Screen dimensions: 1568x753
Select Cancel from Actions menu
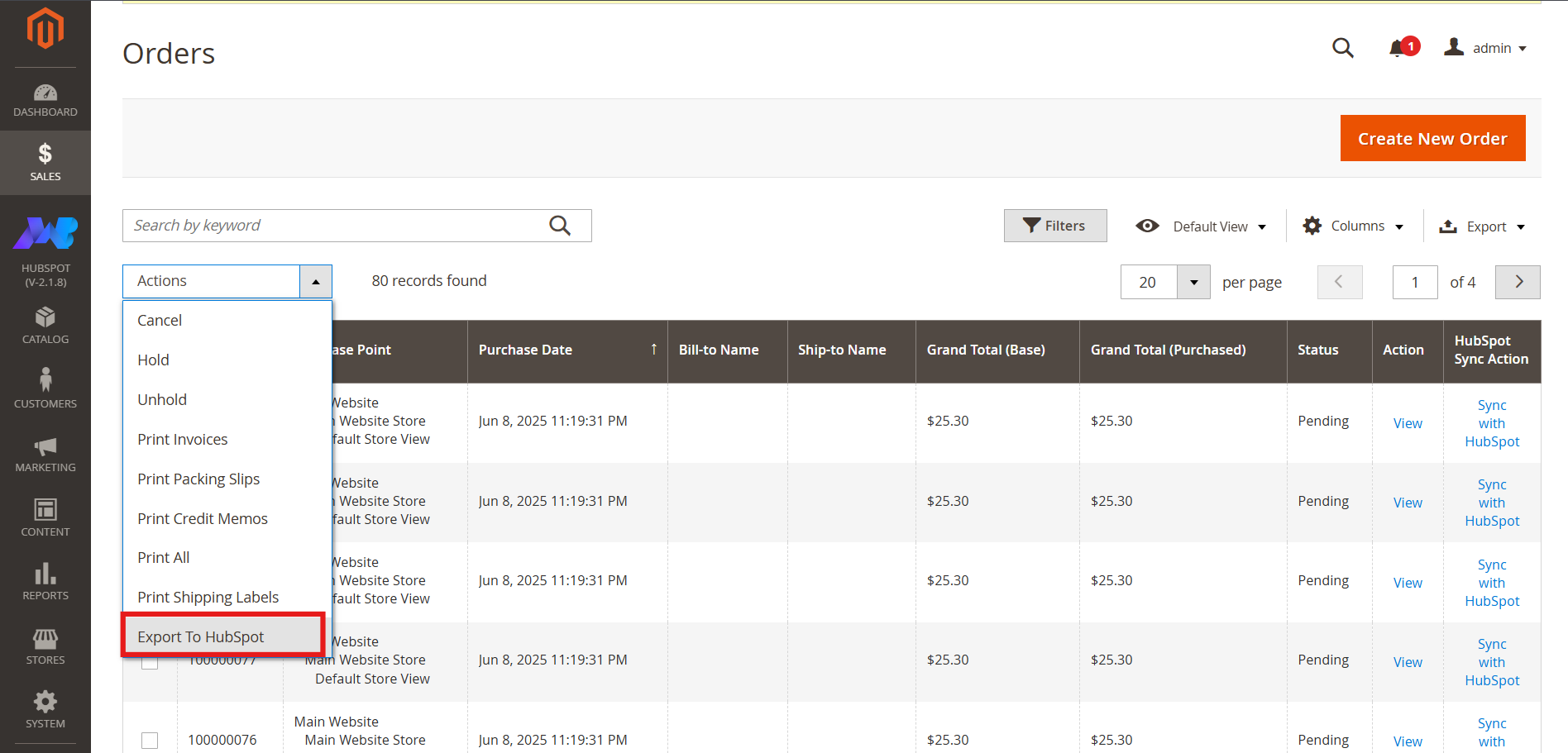coord(227,321)
